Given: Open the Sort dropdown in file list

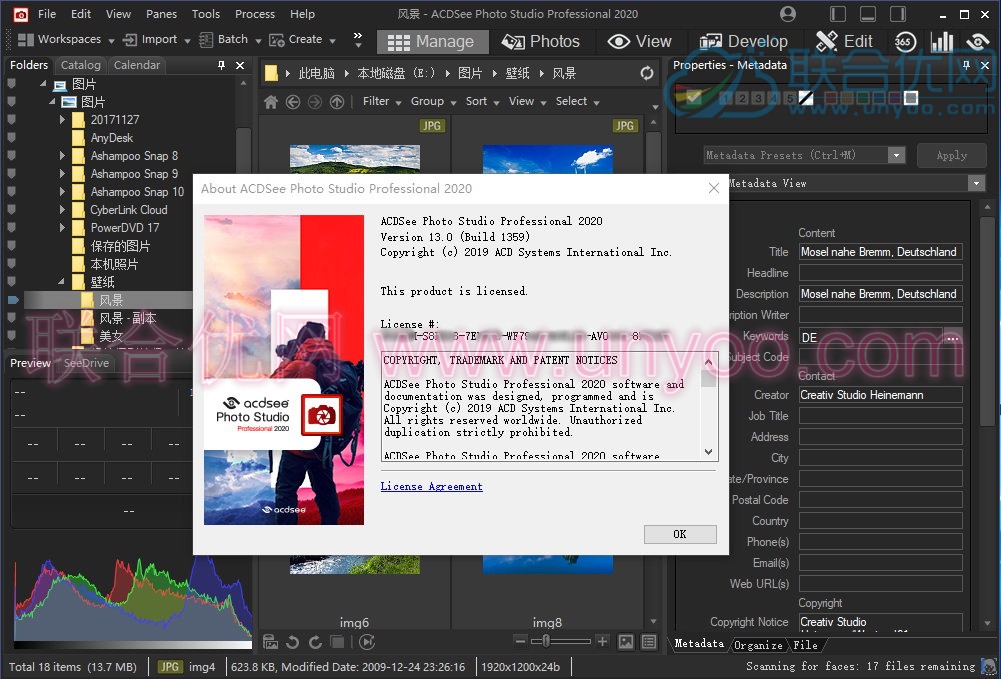Looking at the screenshot, I should point(482,101).
